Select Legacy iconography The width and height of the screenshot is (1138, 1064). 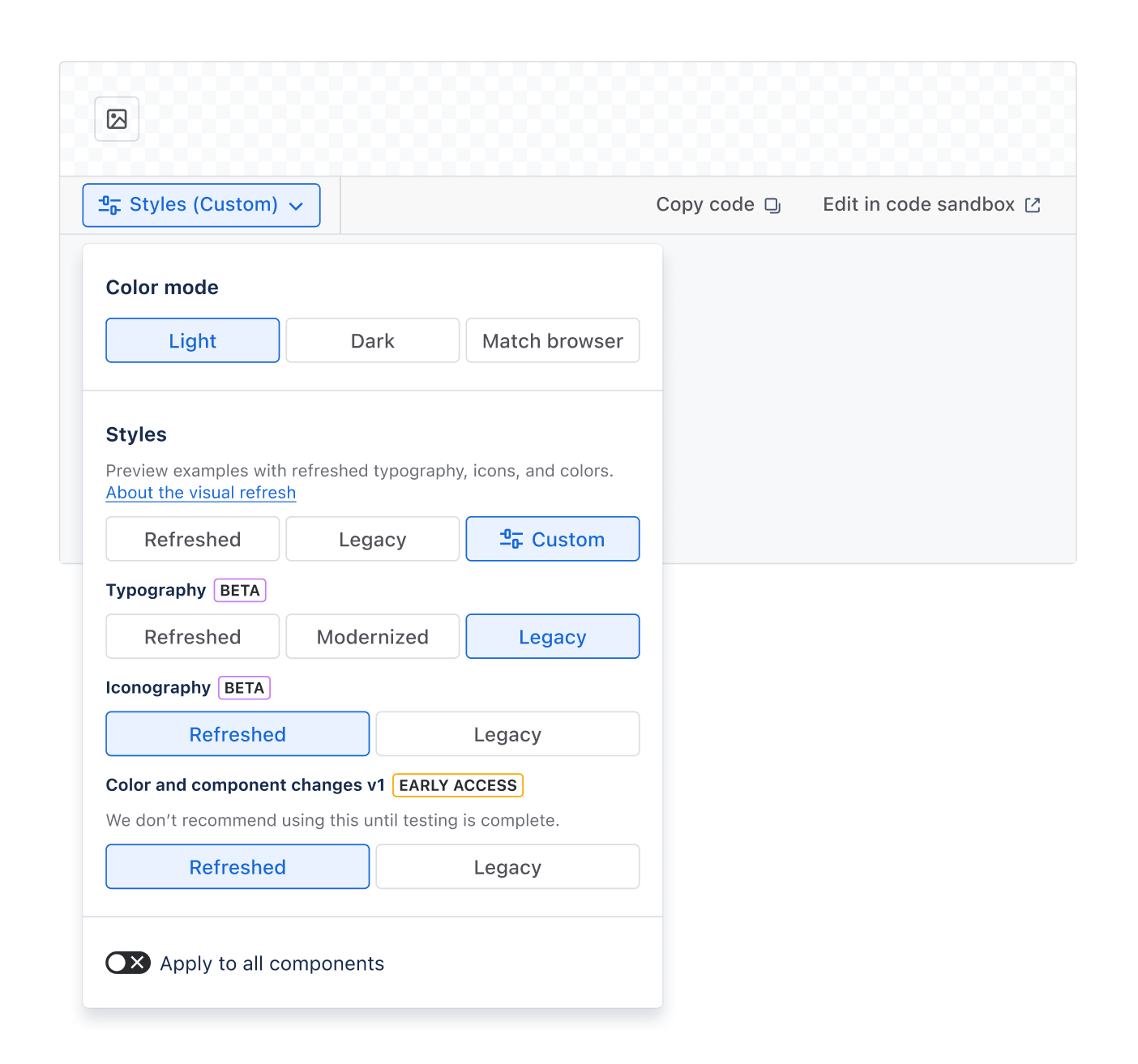click(507, 733)
